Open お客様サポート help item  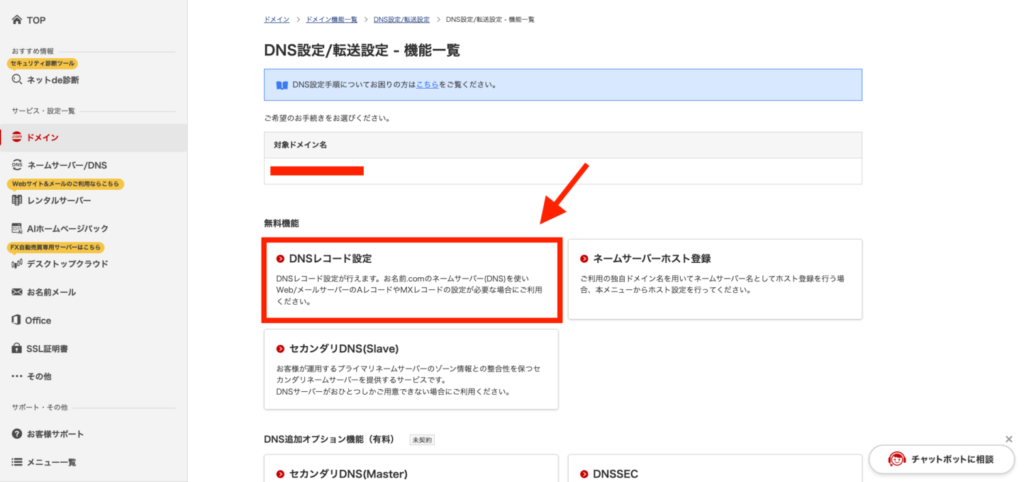pyautogui.click(x=17, y=434)
